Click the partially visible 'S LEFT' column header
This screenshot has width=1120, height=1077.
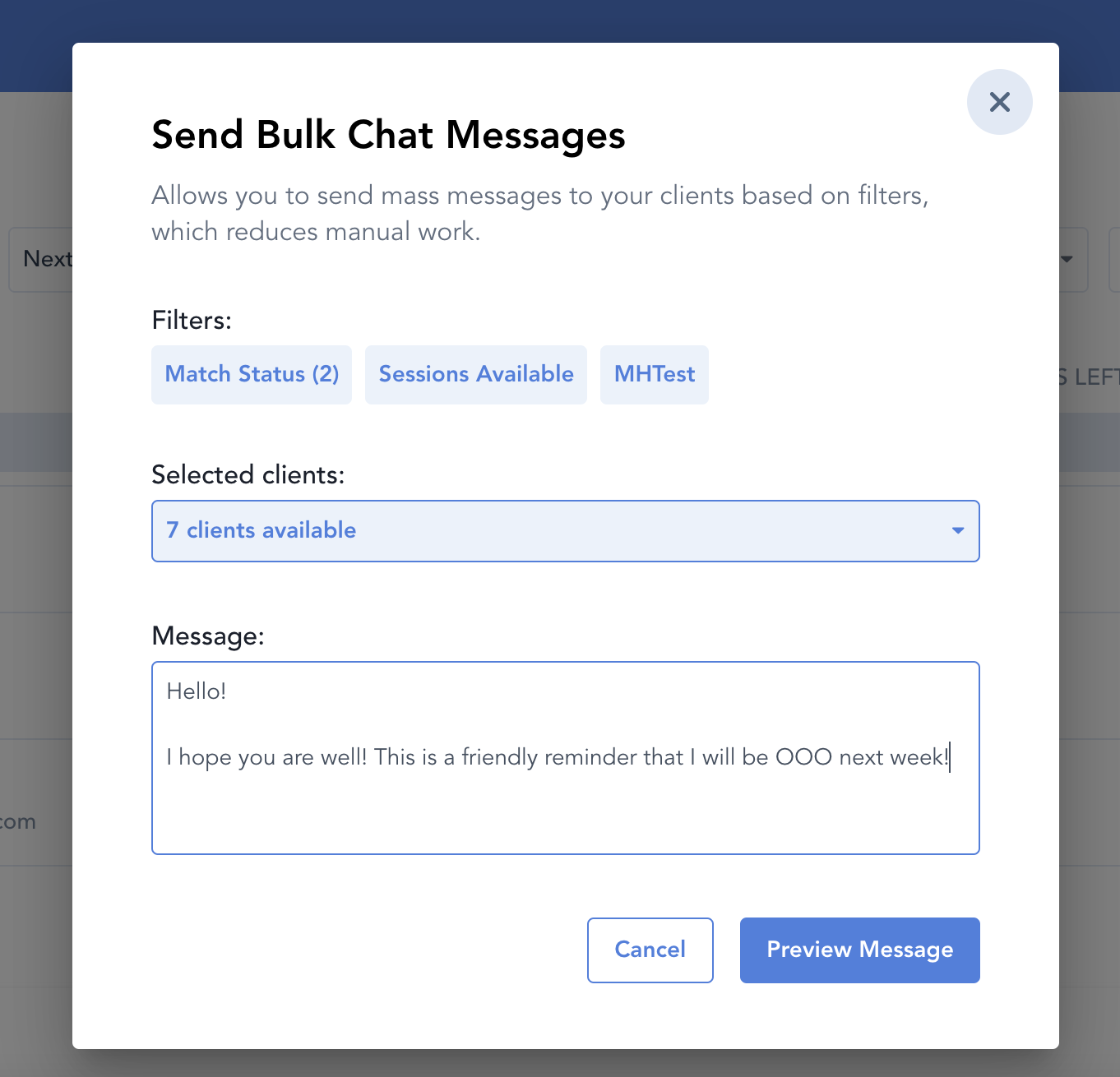point(1089,377)
